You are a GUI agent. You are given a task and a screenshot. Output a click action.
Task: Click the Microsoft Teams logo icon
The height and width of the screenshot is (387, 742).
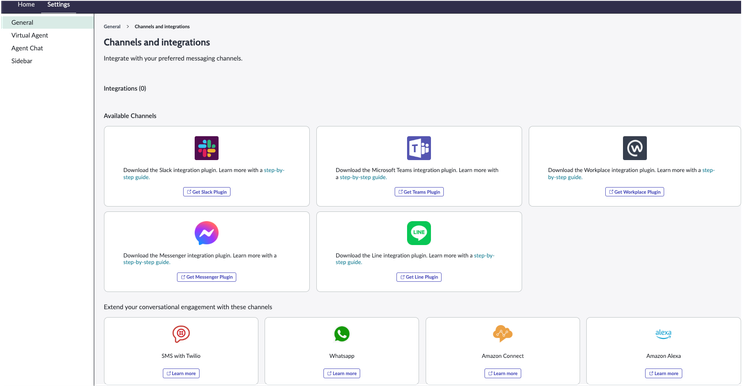419,148
